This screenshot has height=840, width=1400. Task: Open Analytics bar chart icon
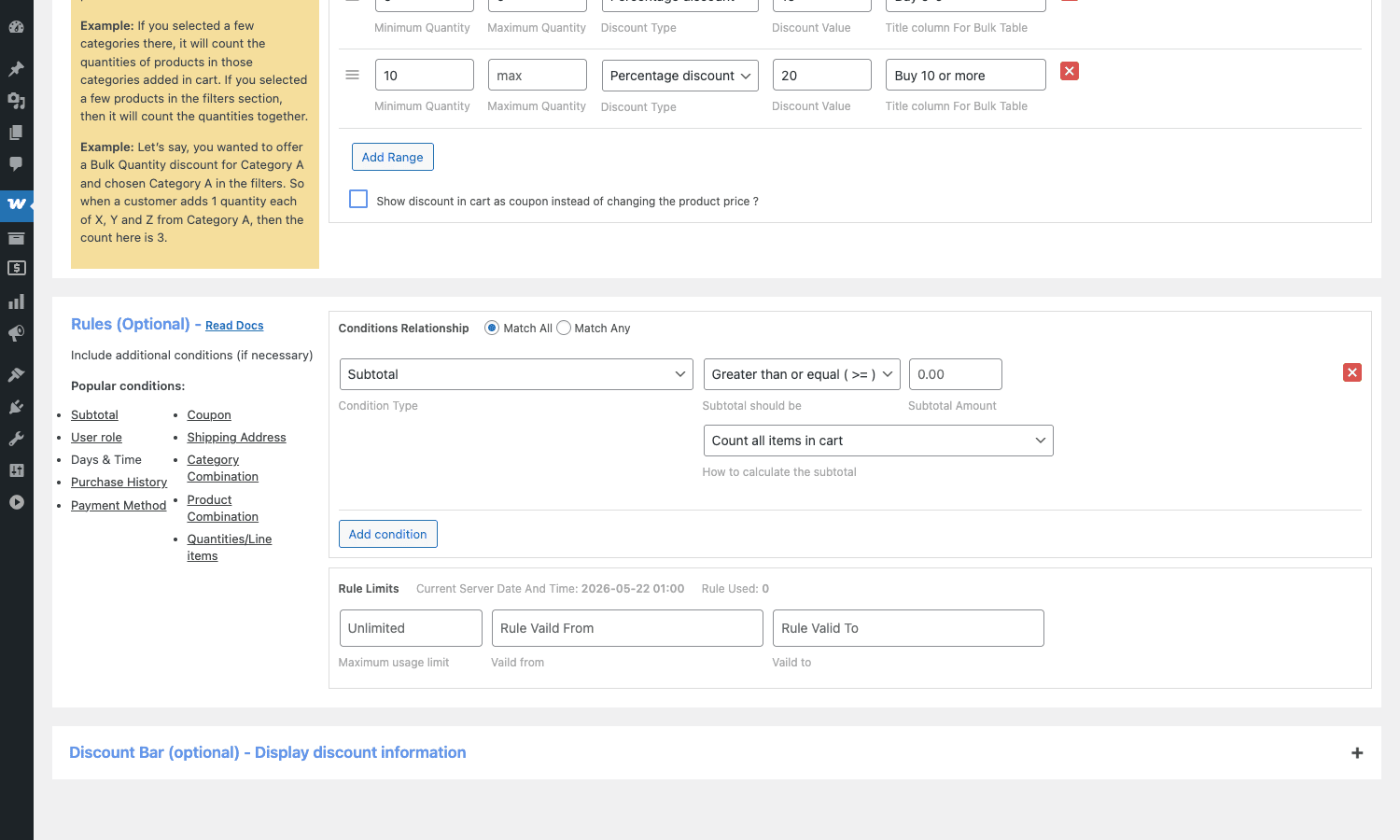tap(16, 301)
